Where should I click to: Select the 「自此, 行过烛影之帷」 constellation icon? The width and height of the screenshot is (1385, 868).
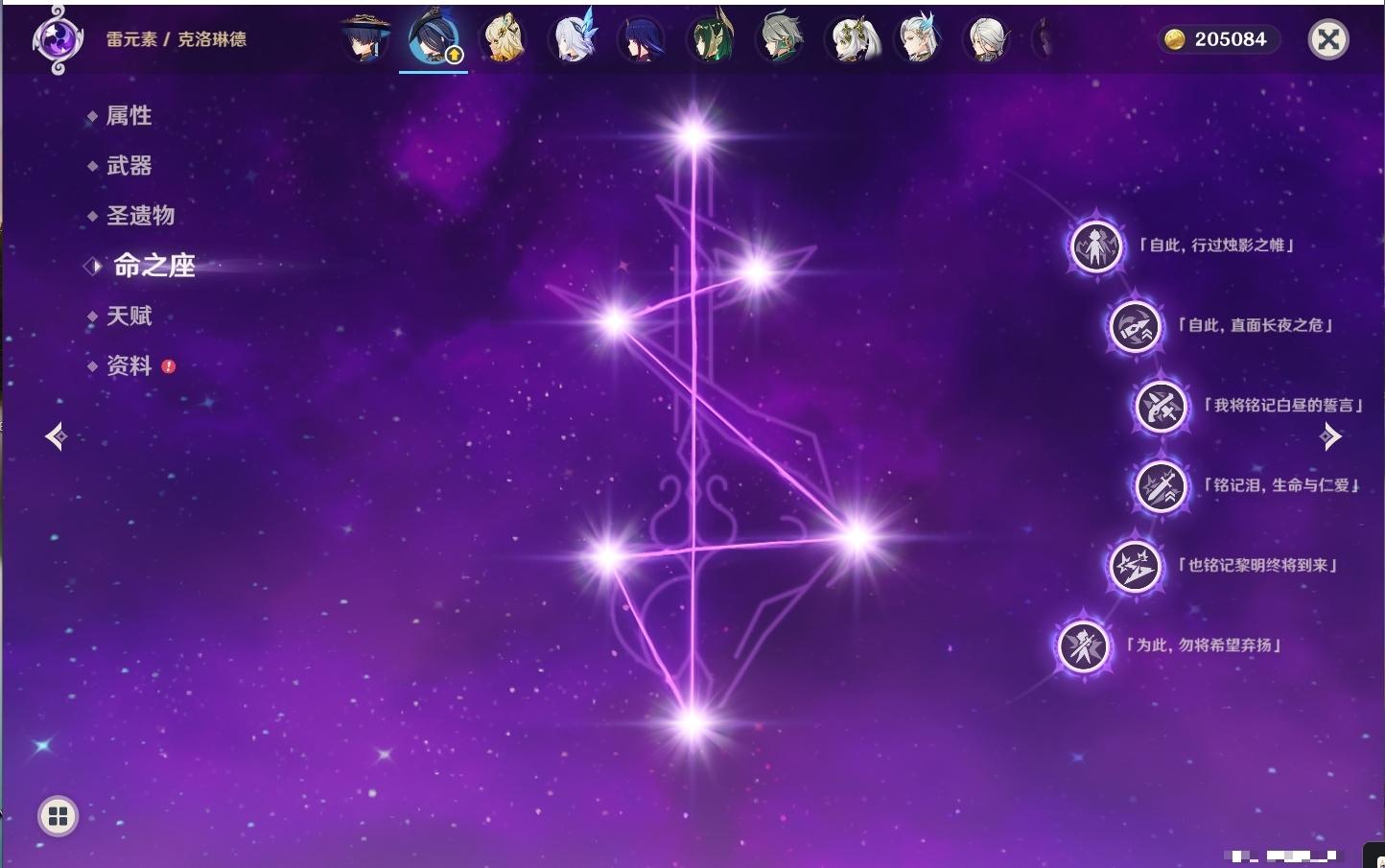1095,246
